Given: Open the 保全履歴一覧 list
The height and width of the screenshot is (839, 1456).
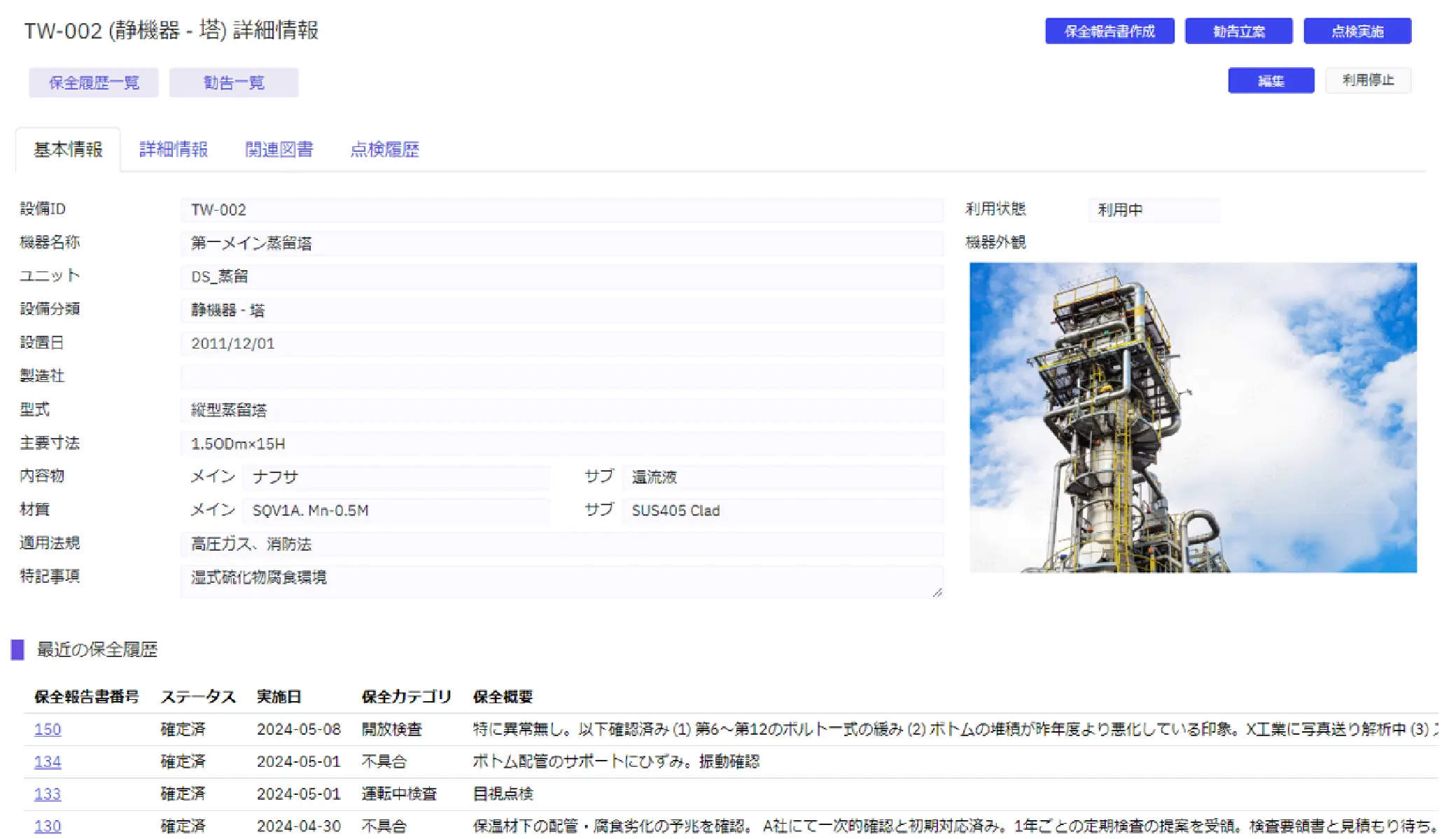Looking at the screenshot, I should click(x=94, y=83).
